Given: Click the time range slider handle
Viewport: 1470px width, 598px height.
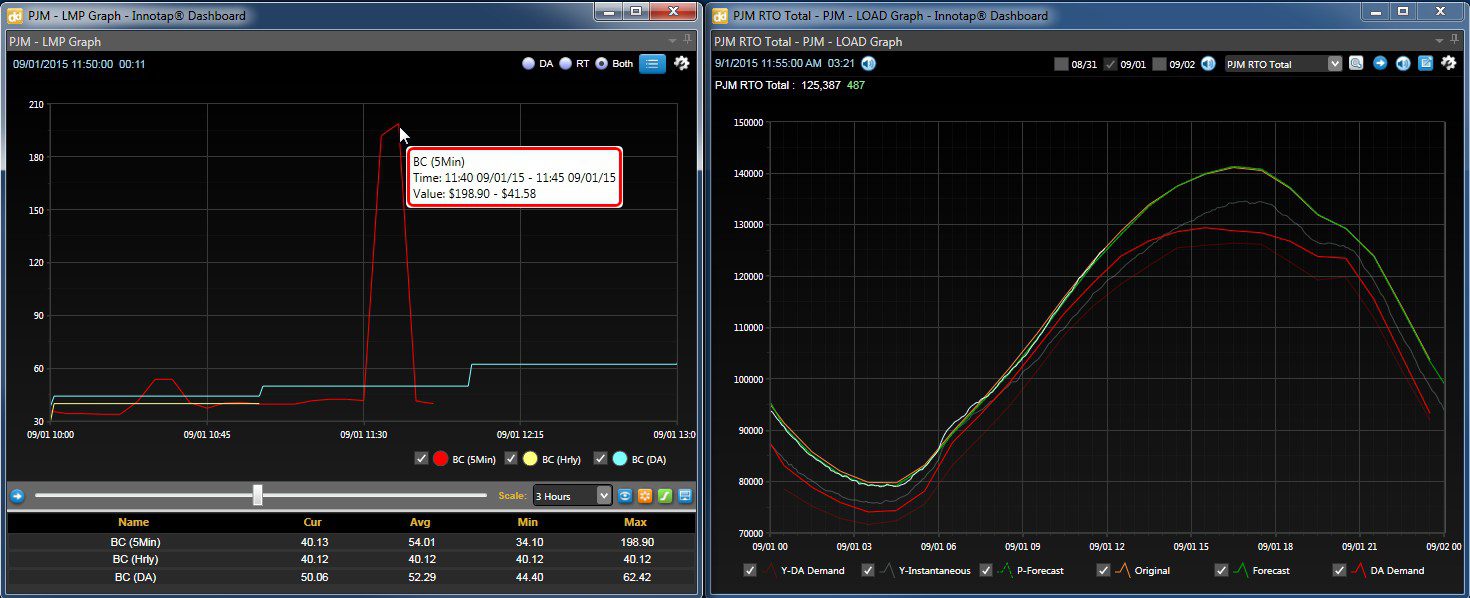Looking at the screenshot, I should pos(258,495).
